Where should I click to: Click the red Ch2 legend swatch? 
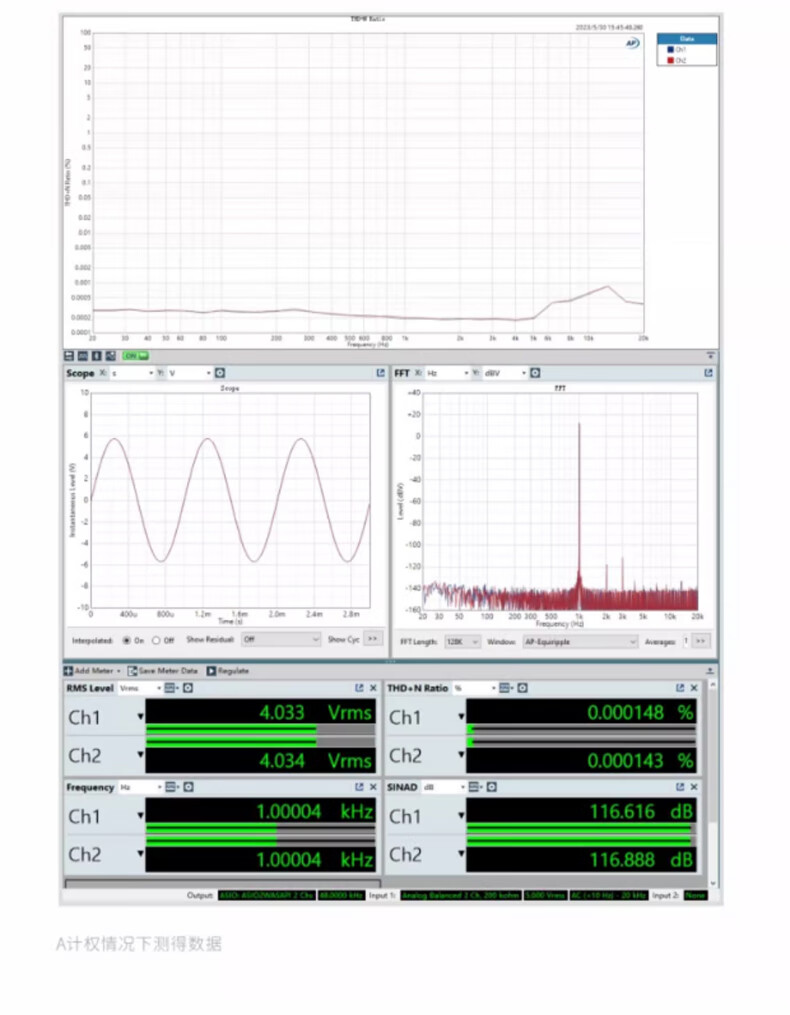click(670, 60)
